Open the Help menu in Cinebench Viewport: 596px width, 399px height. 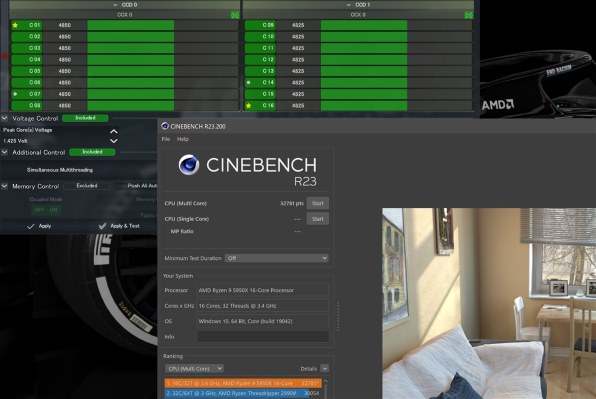[x=183, y=139]
